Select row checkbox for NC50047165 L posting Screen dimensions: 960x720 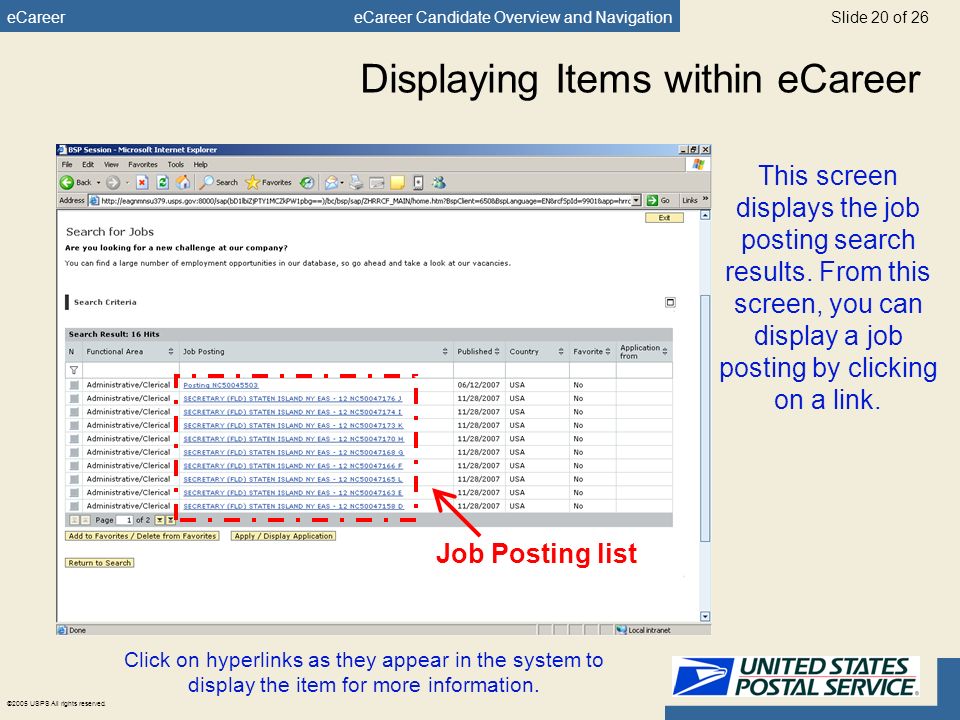tap(74, 479)
